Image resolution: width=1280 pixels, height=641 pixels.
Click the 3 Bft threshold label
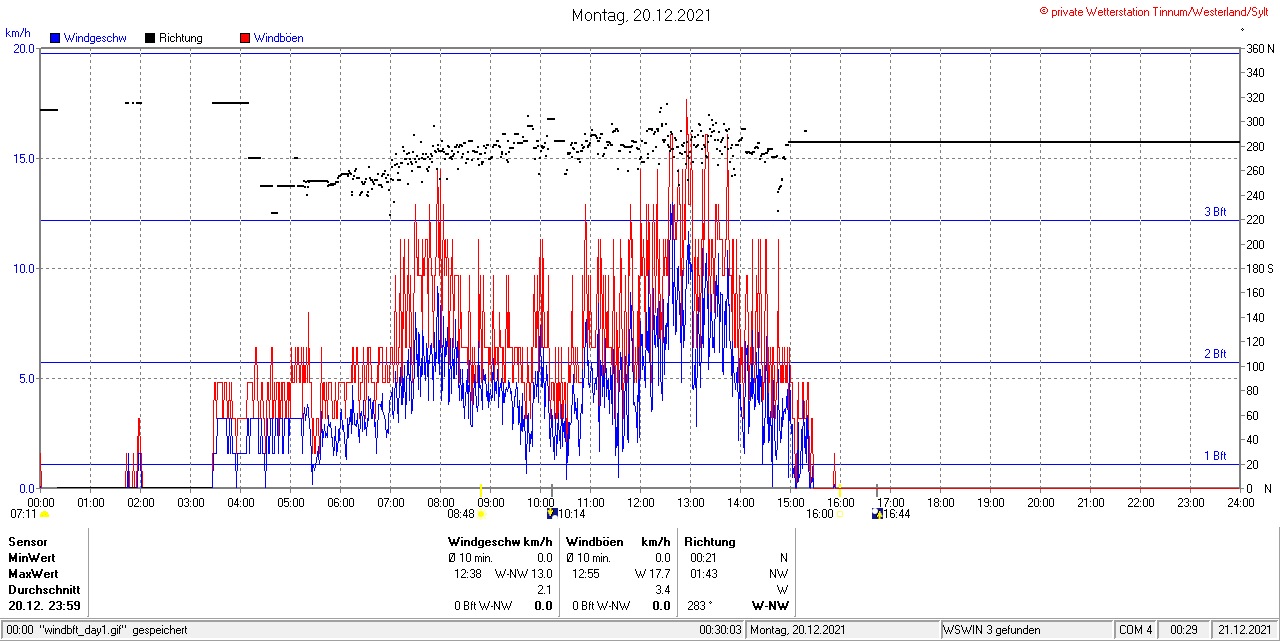1215,212
